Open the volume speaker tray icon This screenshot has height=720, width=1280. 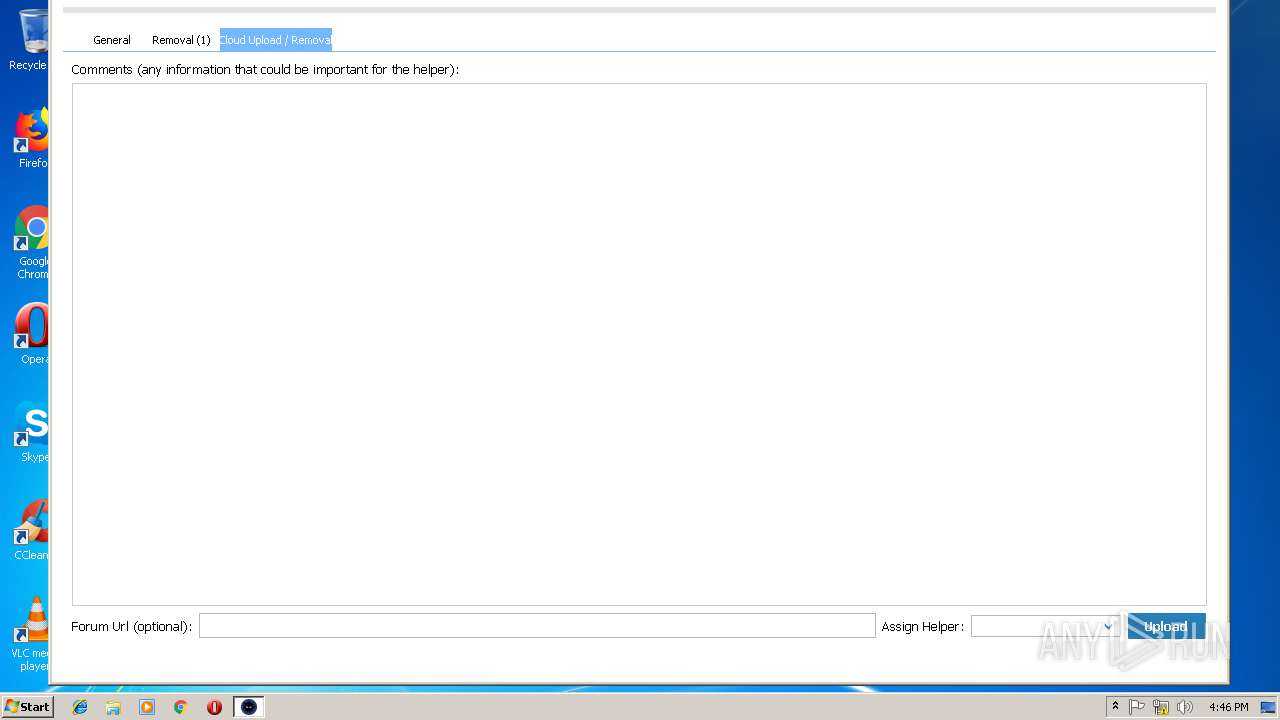click(x=1185, y=707)
